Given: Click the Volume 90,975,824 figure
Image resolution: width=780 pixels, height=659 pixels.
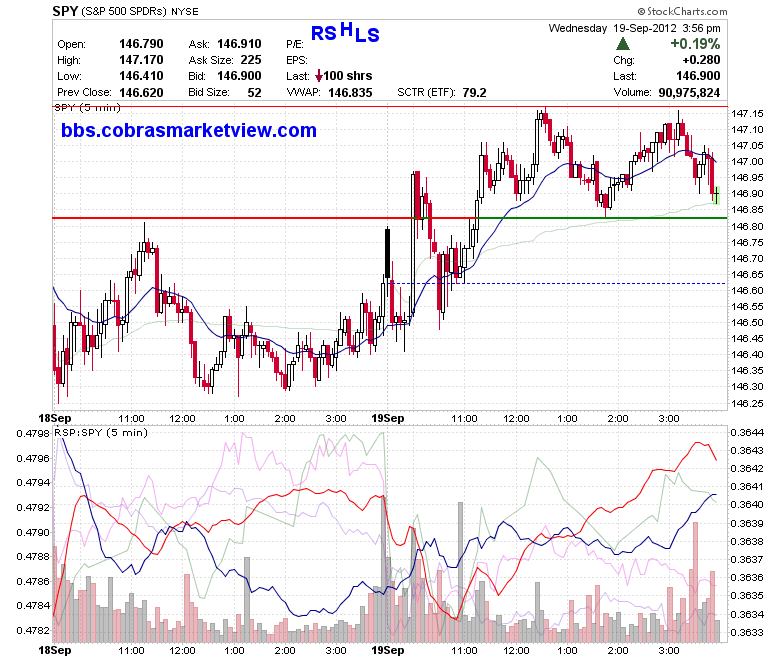Looking at the screenshot, I should click(689, 93).
